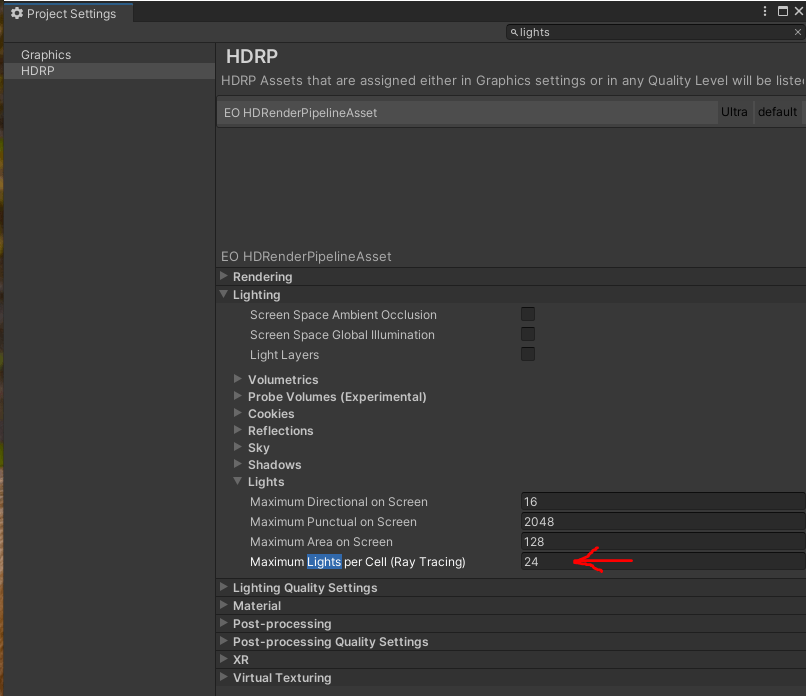Expand Post-processing Quality Settings section
806x696 pixels.
pyautogui.click(x=223, y=642)
